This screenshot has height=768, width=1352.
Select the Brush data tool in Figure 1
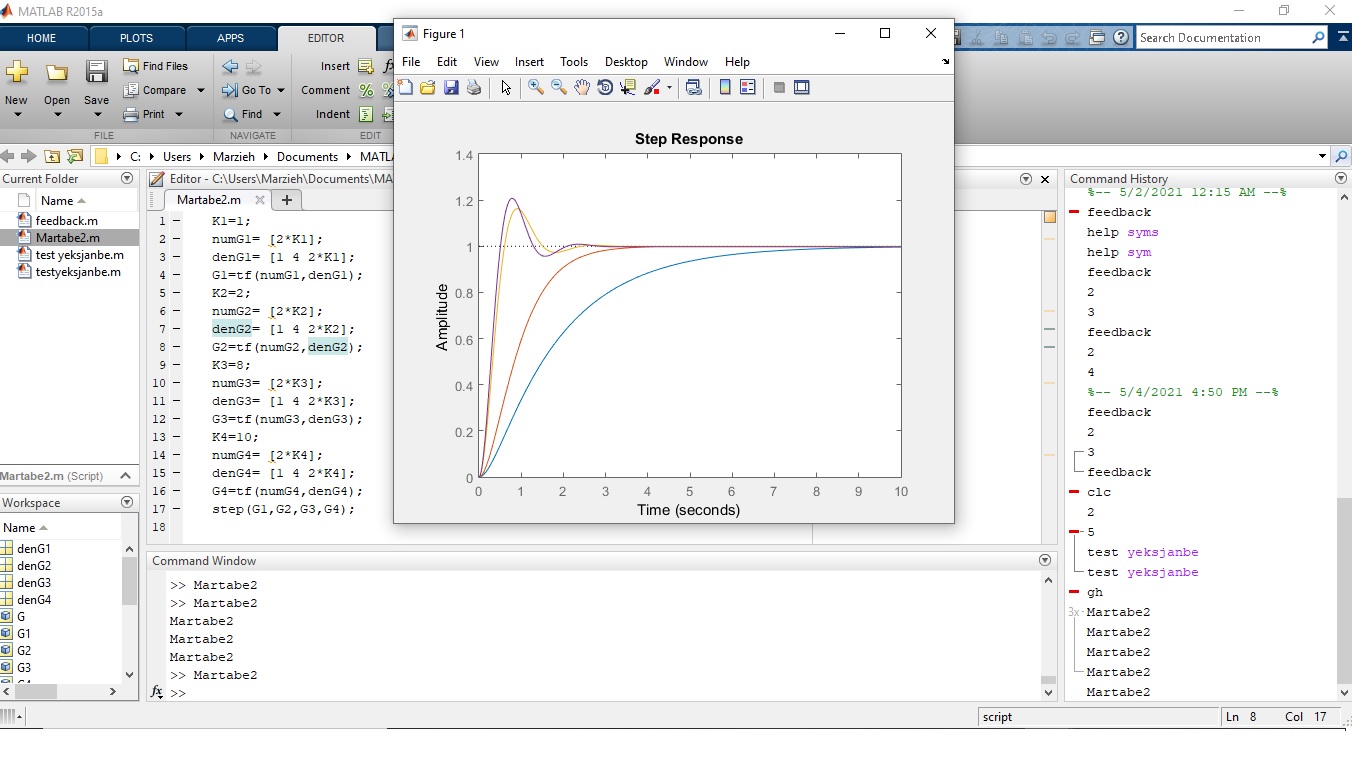pos(653,88)
